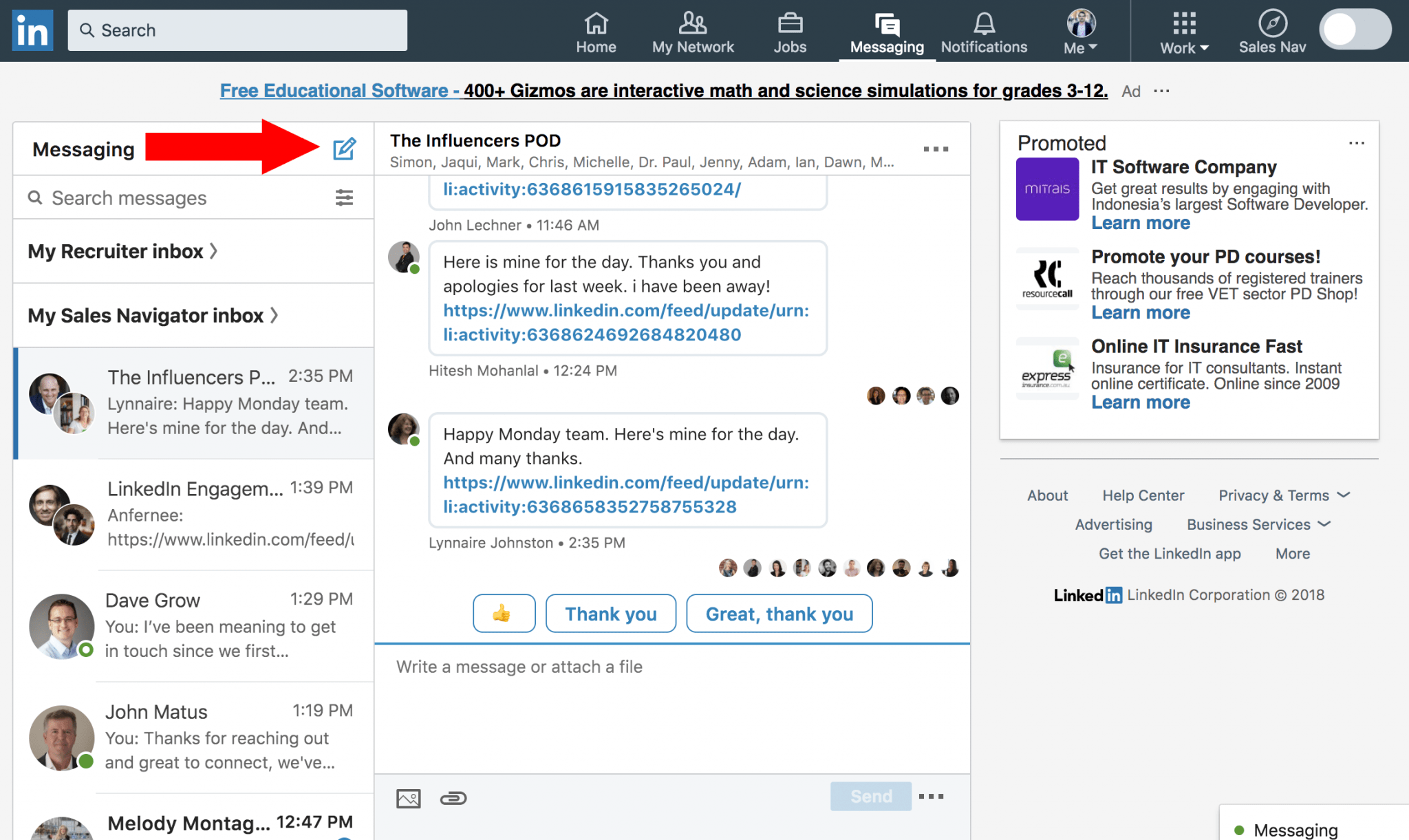Click the 'Thank you' quick reply

tap(610, 613)
